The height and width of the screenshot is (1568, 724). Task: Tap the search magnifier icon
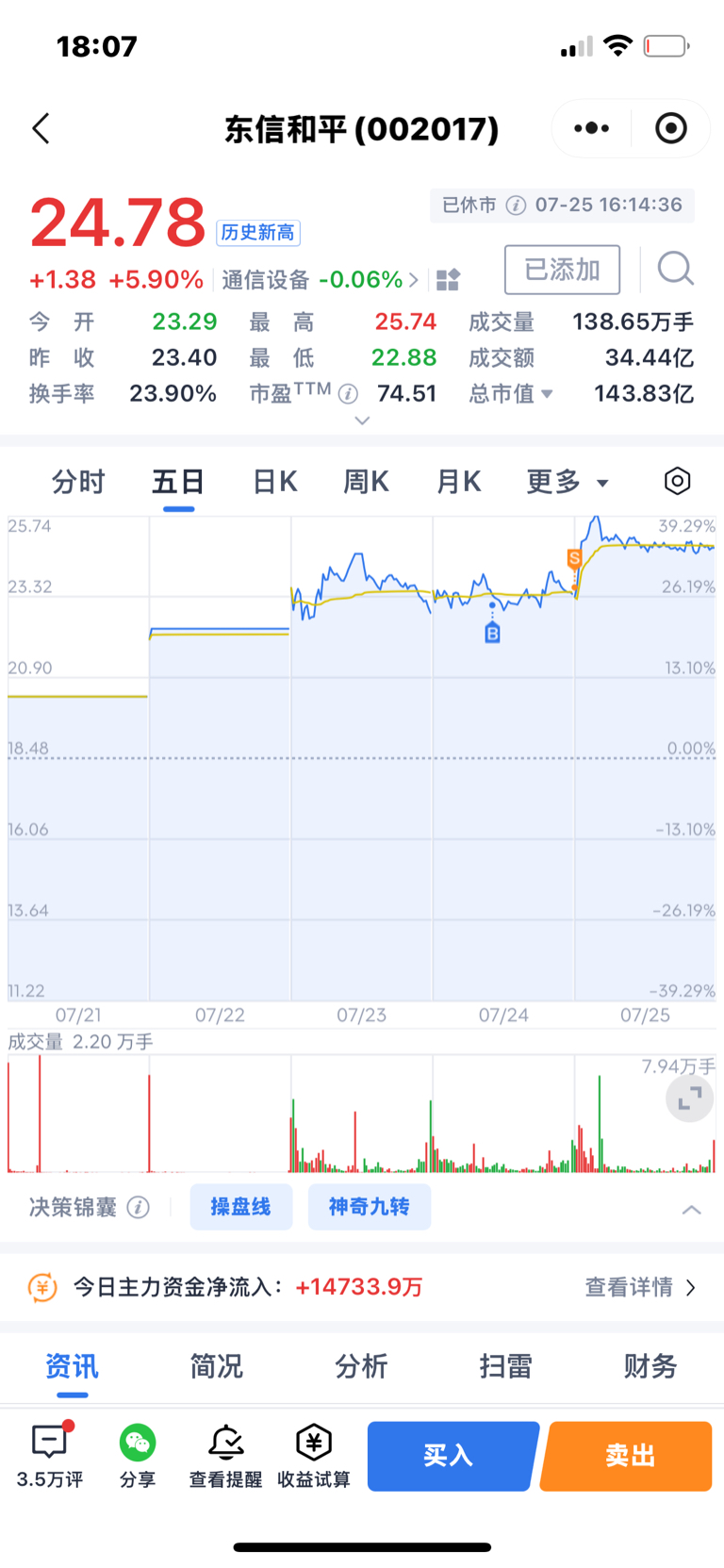coord(675,269)
